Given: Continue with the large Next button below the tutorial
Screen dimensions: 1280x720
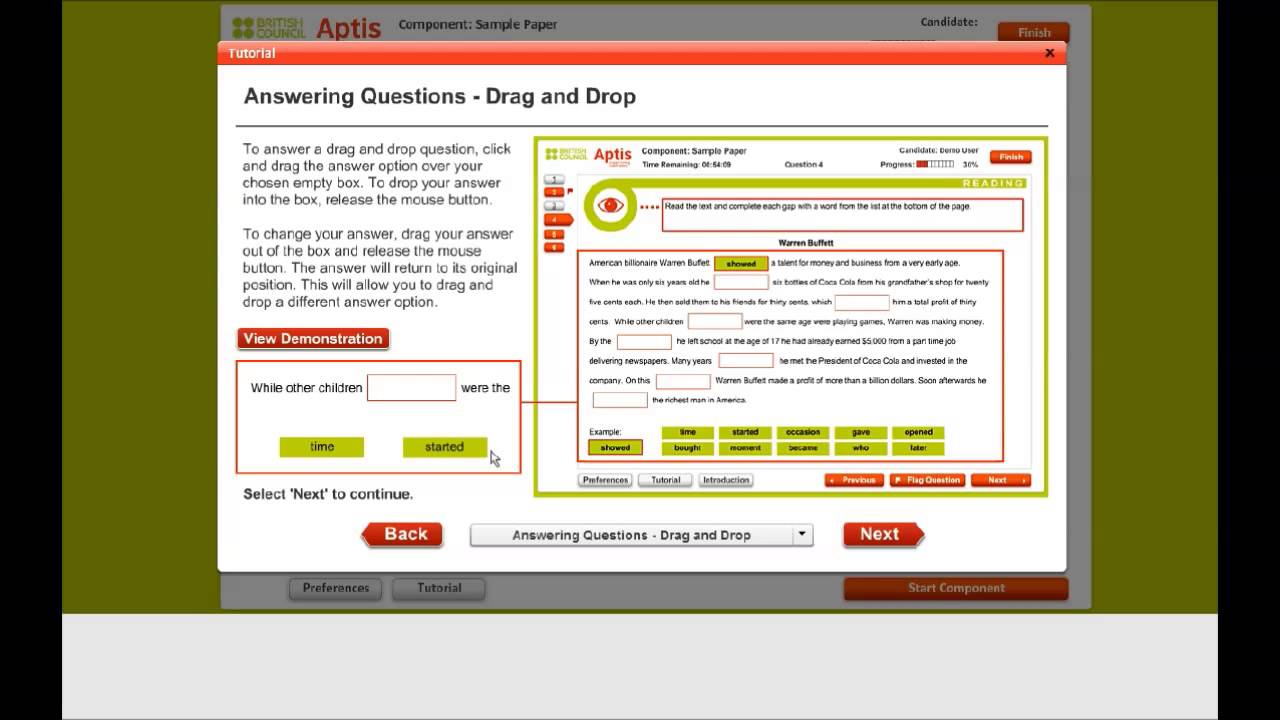Looking at the screenshot, I should click(x=883, y=534).
